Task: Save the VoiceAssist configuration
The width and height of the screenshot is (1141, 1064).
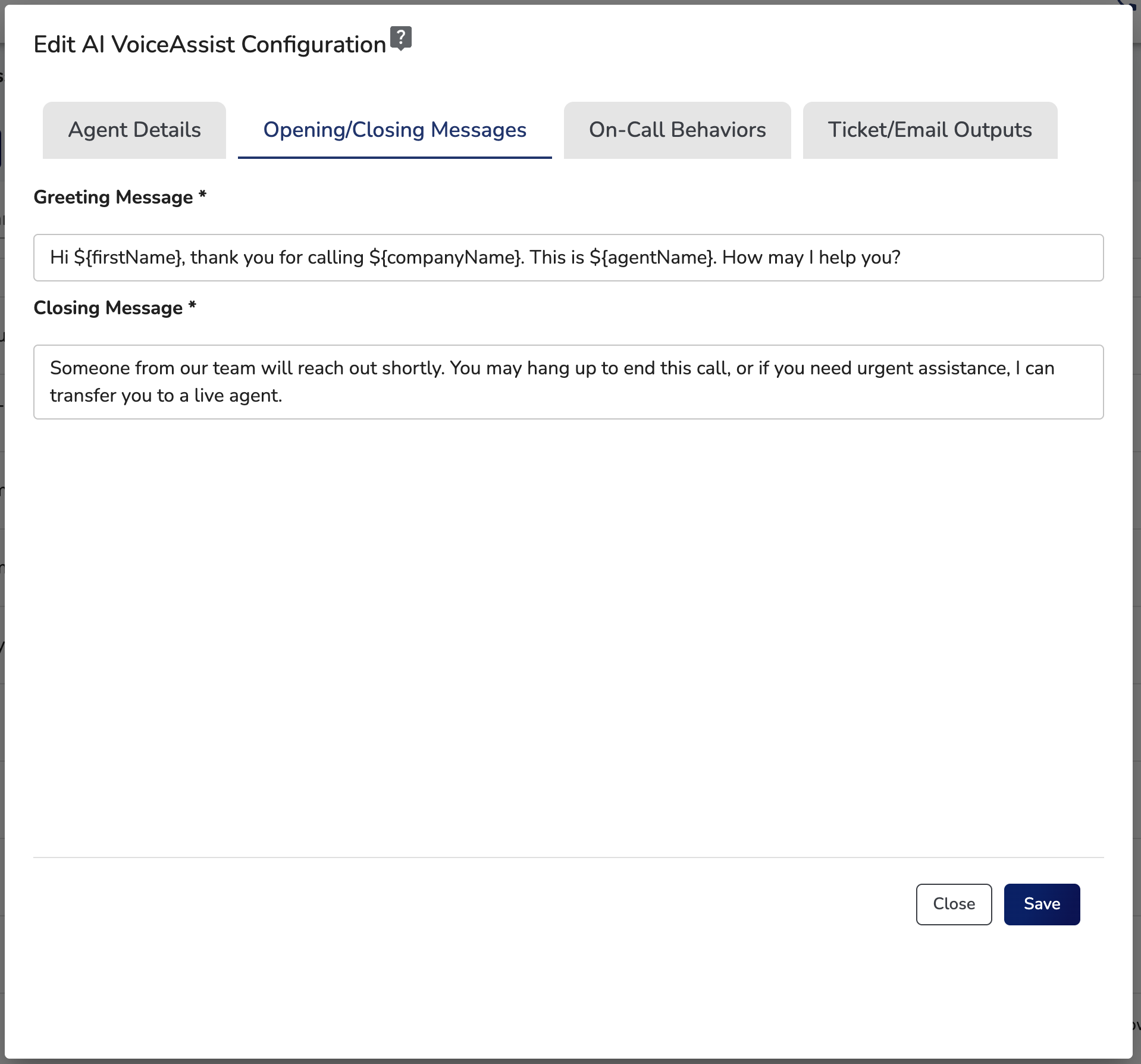Action: [x=1042, y=904]
